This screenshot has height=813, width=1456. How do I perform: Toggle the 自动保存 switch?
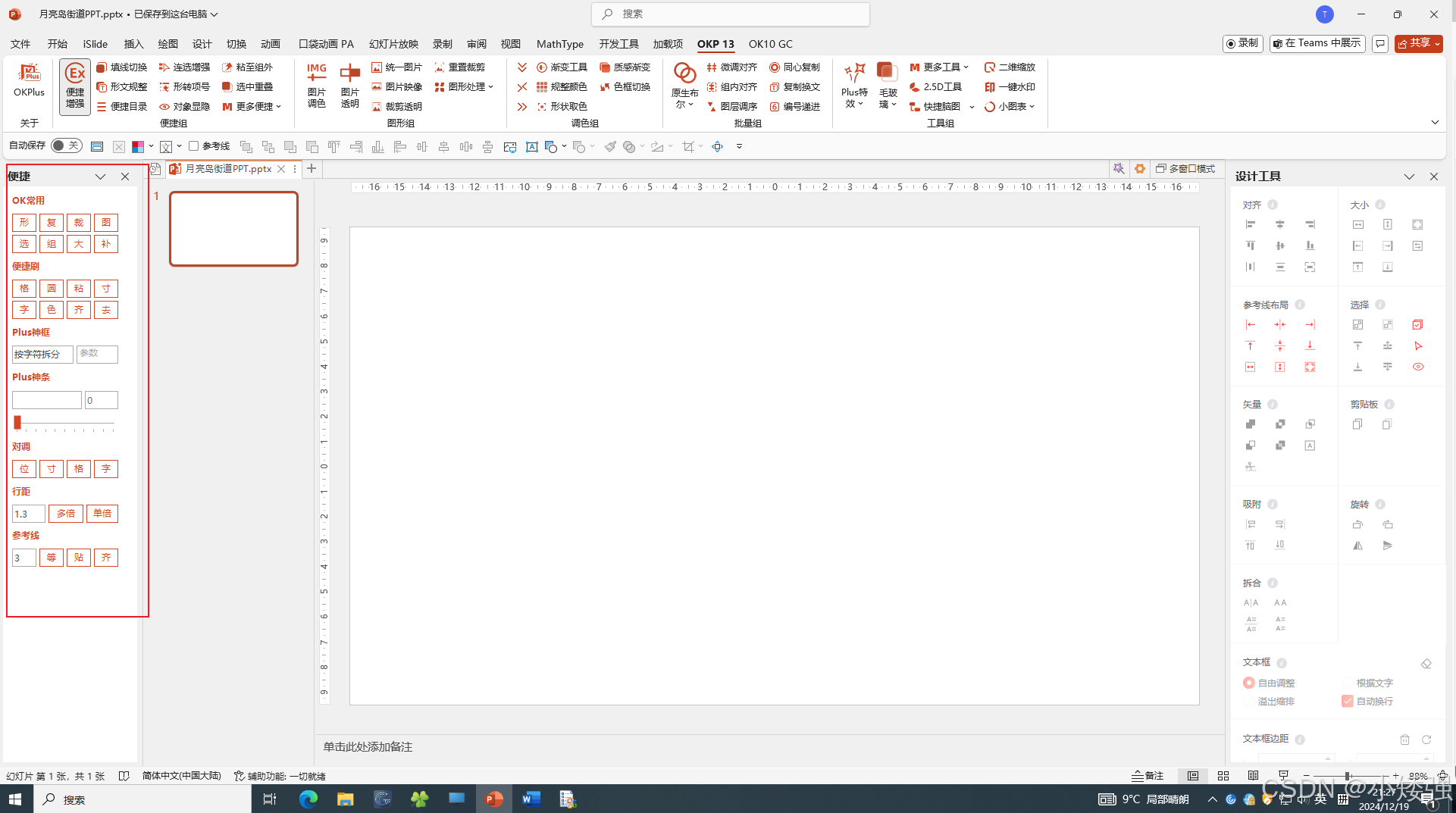point(67,145)
